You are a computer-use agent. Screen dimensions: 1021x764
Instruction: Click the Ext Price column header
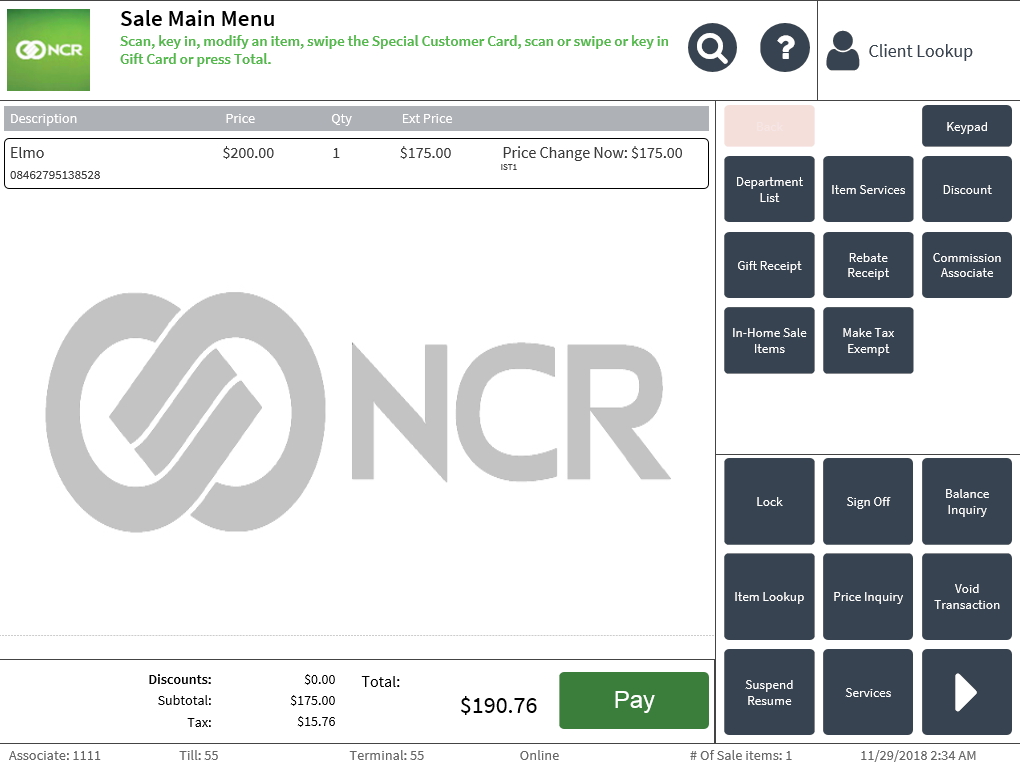point(427,119)
